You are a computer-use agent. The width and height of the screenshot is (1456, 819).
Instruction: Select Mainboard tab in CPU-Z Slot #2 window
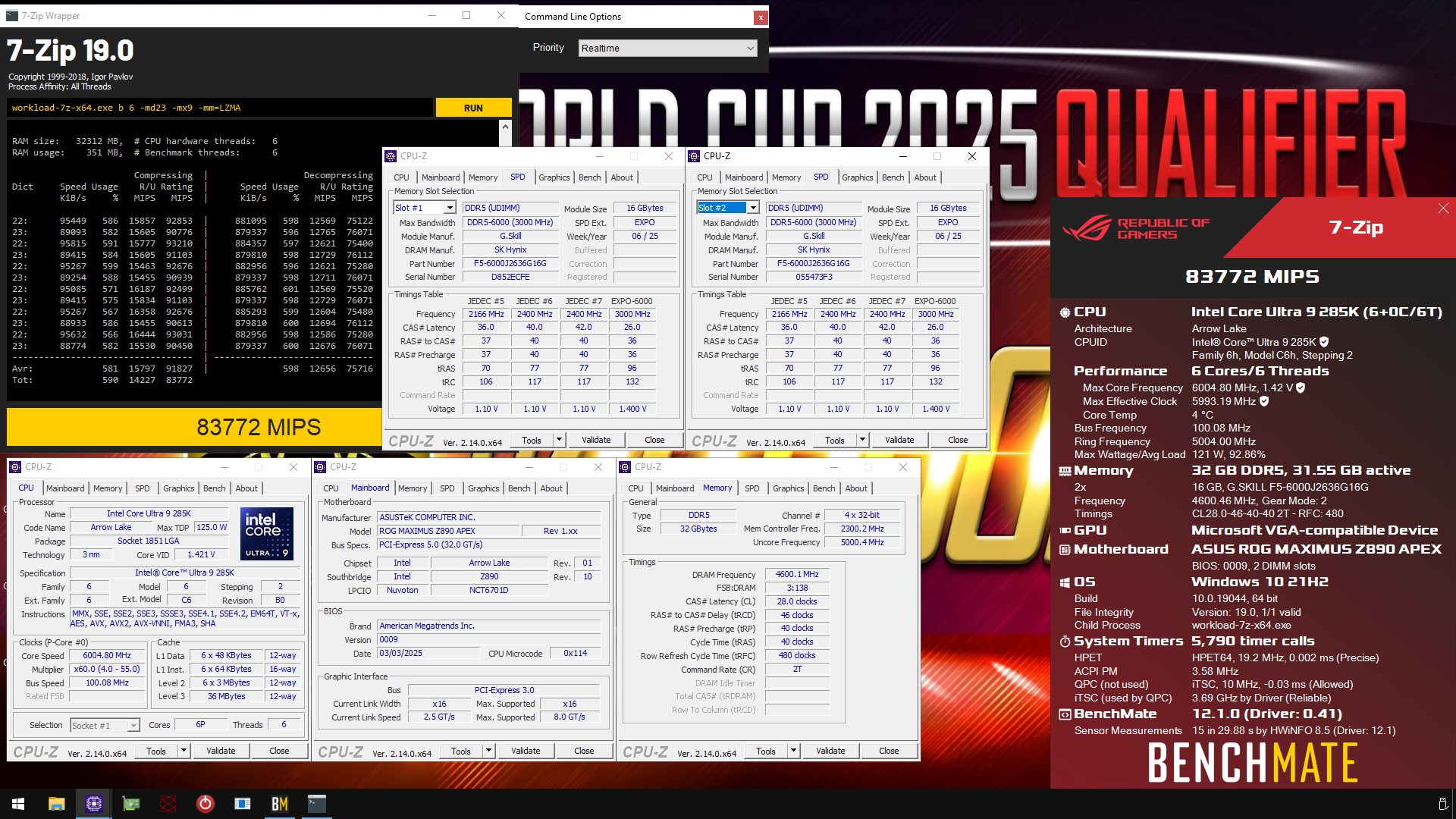click(x=744, y=177)
